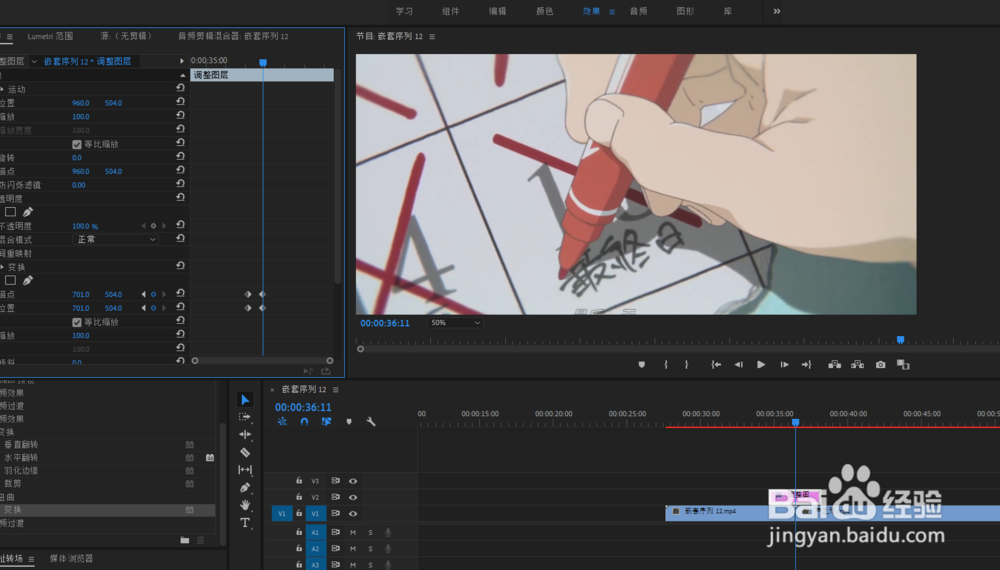Show more workspaces via double chevron

click(777, 11)
